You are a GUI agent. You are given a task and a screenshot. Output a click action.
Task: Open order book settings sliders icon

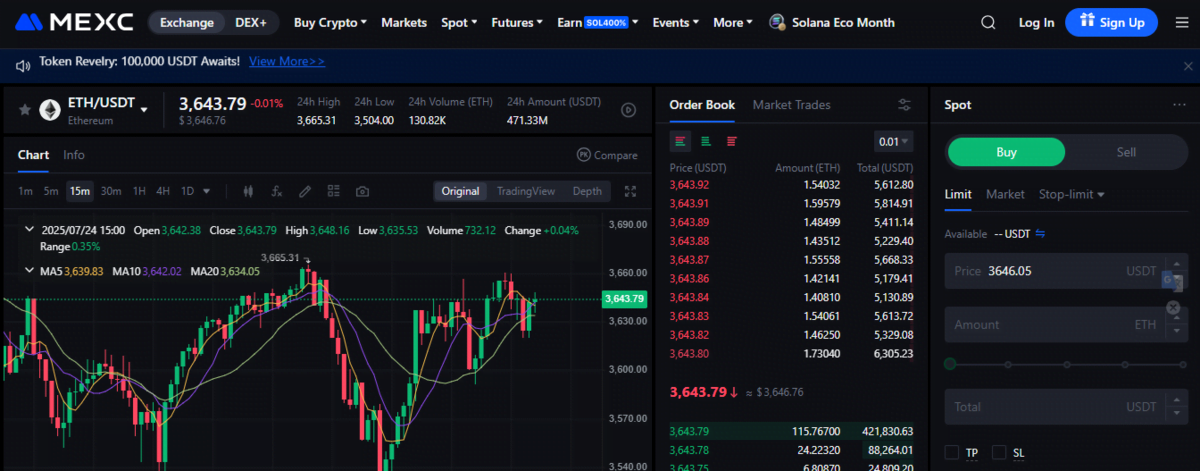(x=904, y=105)
